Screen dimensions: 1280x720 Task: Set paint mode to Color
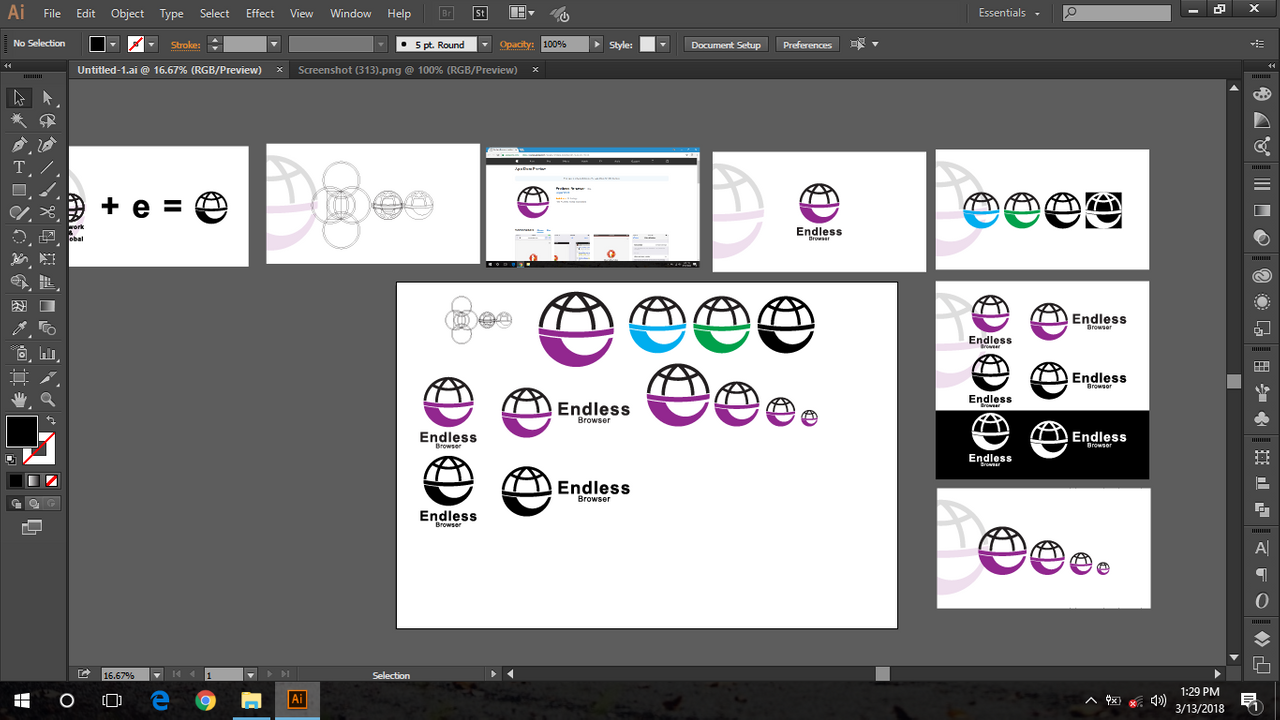[15, 480]
